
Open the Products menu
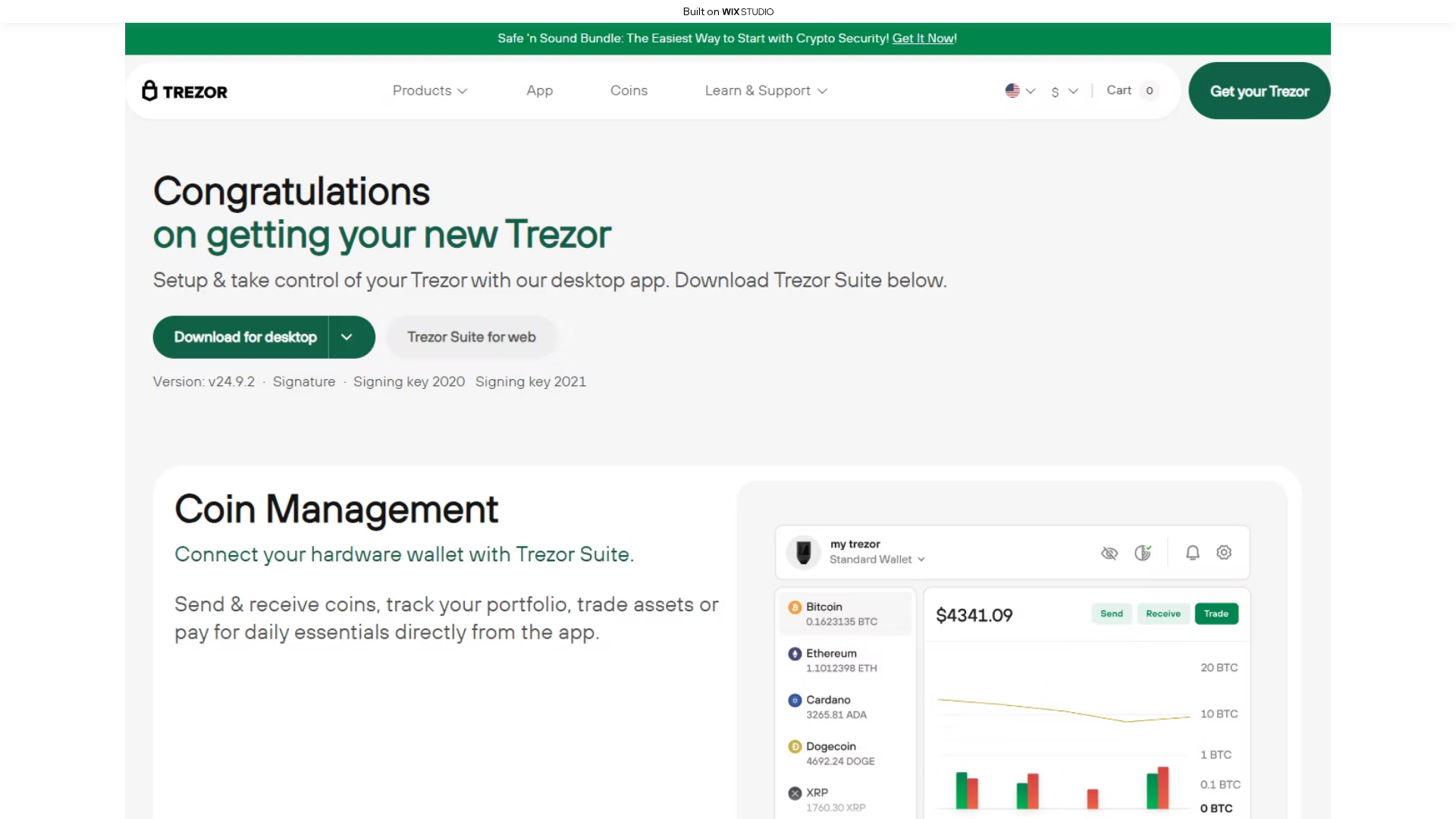click(429, 91)
